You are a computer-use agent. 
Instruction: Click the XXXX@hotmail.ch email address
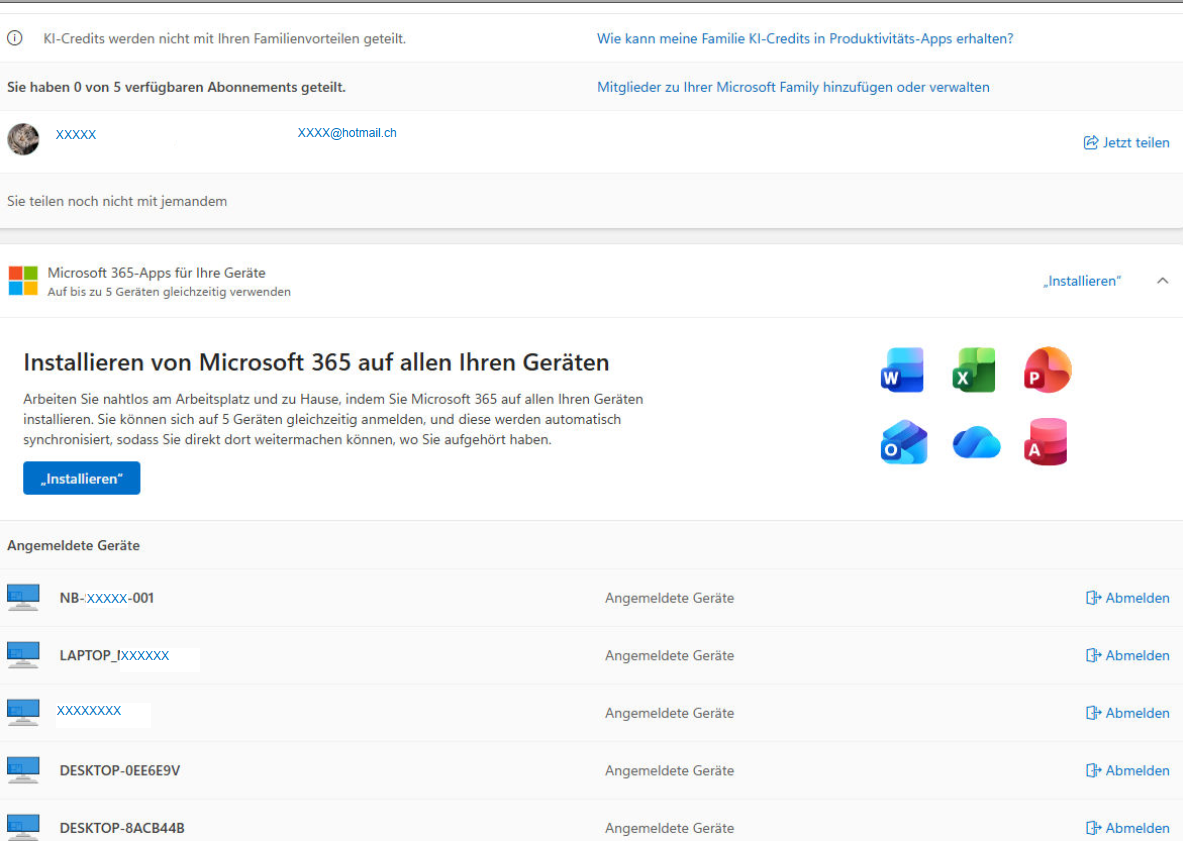click(347, 133)
